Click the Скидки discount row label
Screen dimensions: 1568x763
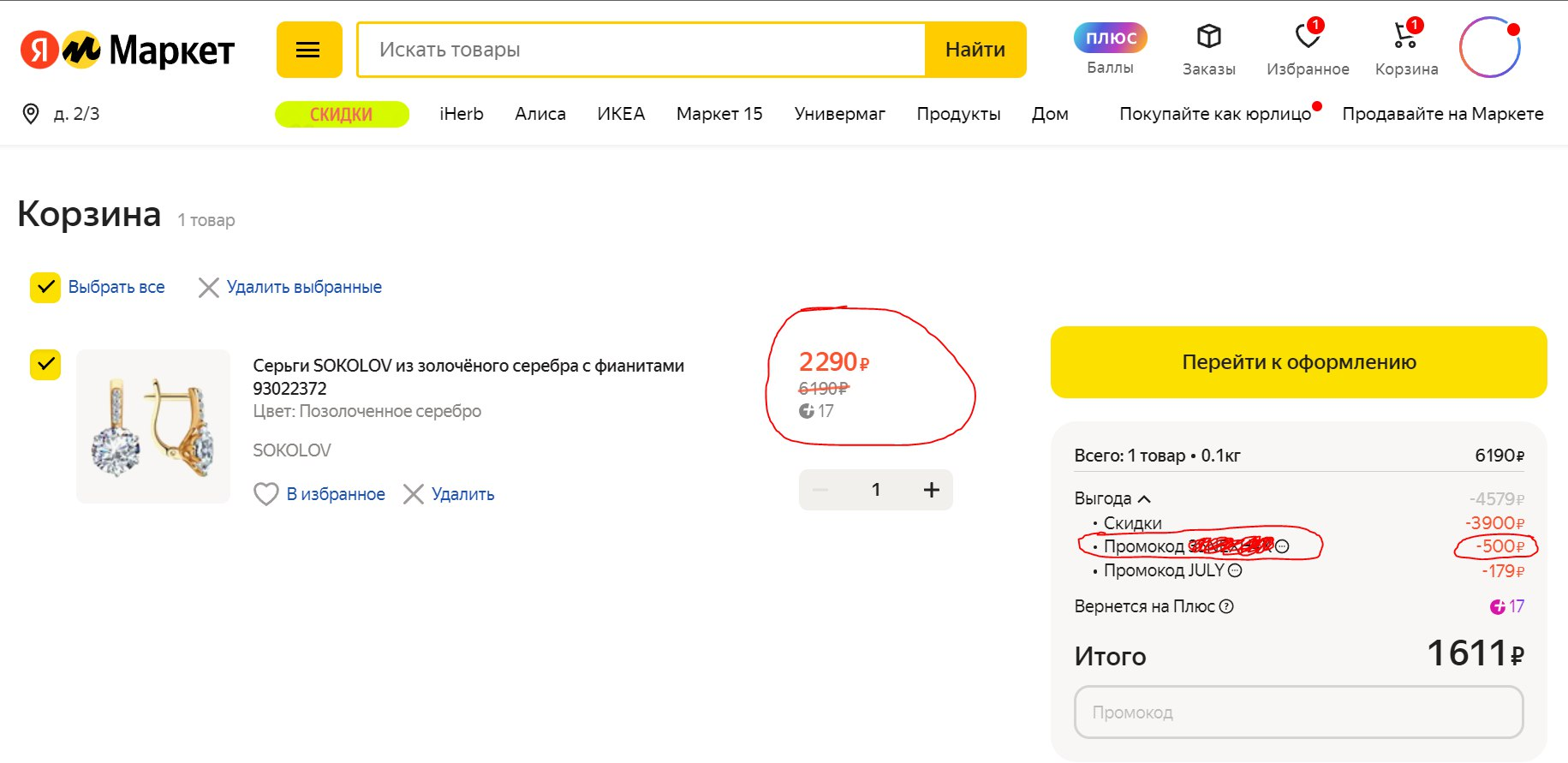1132,523
